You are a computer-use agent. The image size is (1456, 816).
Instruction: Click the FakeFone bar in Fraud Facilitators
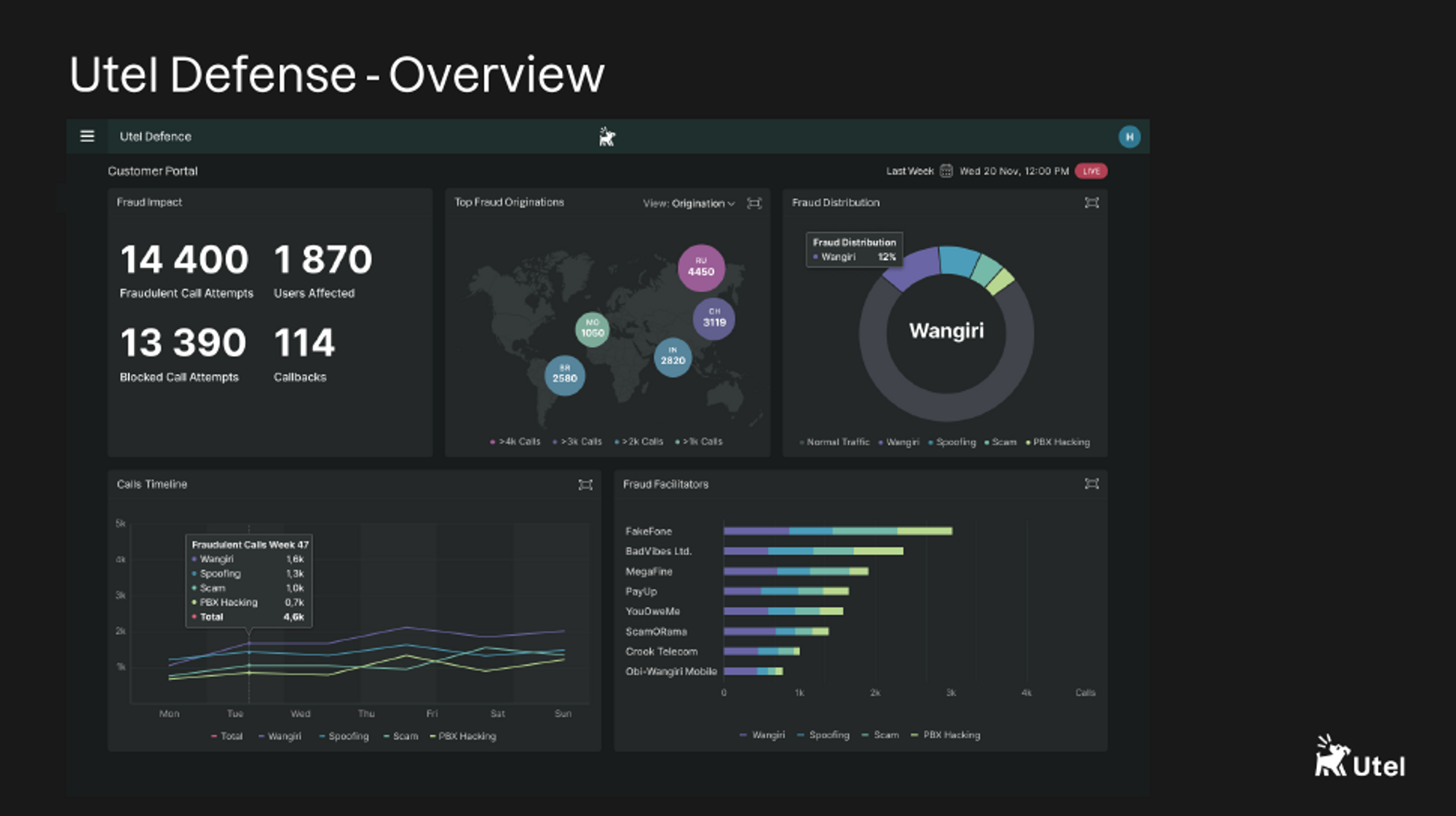(837, 531)
